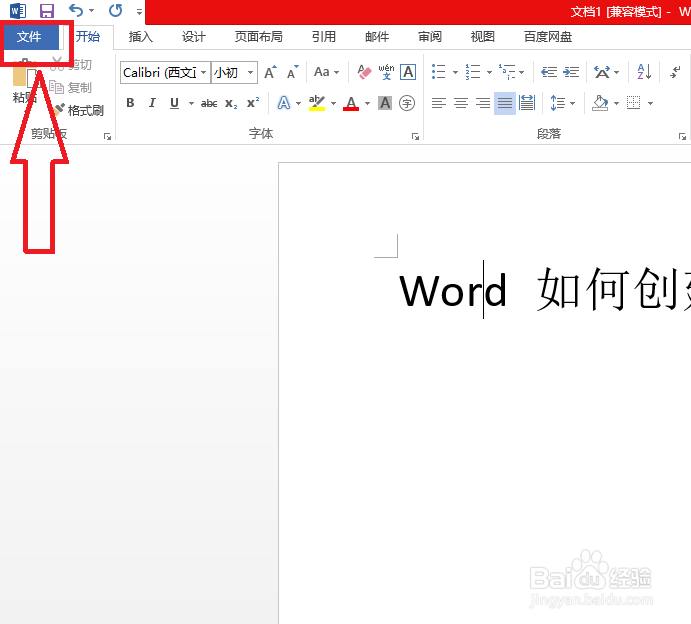Click Align Left icon
691x624 pixels.
coord(438,104)
